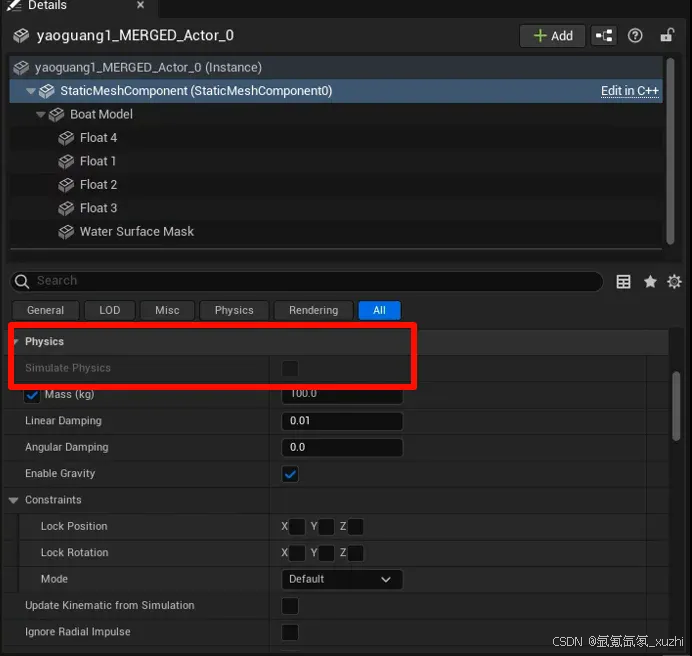
Task: Click properties panel scrollbar thumb
Action: [x=676, y=406]
